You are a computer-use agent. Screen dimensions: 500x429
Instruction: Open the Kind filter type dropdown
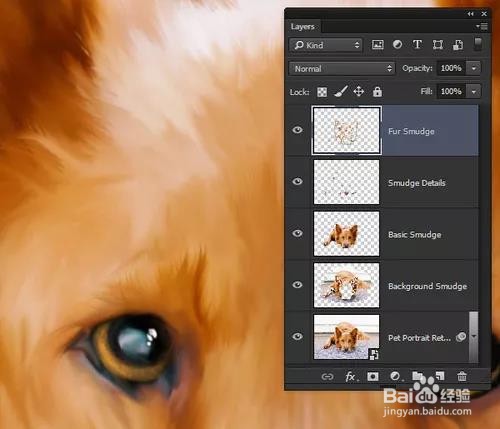click(326, 45)
